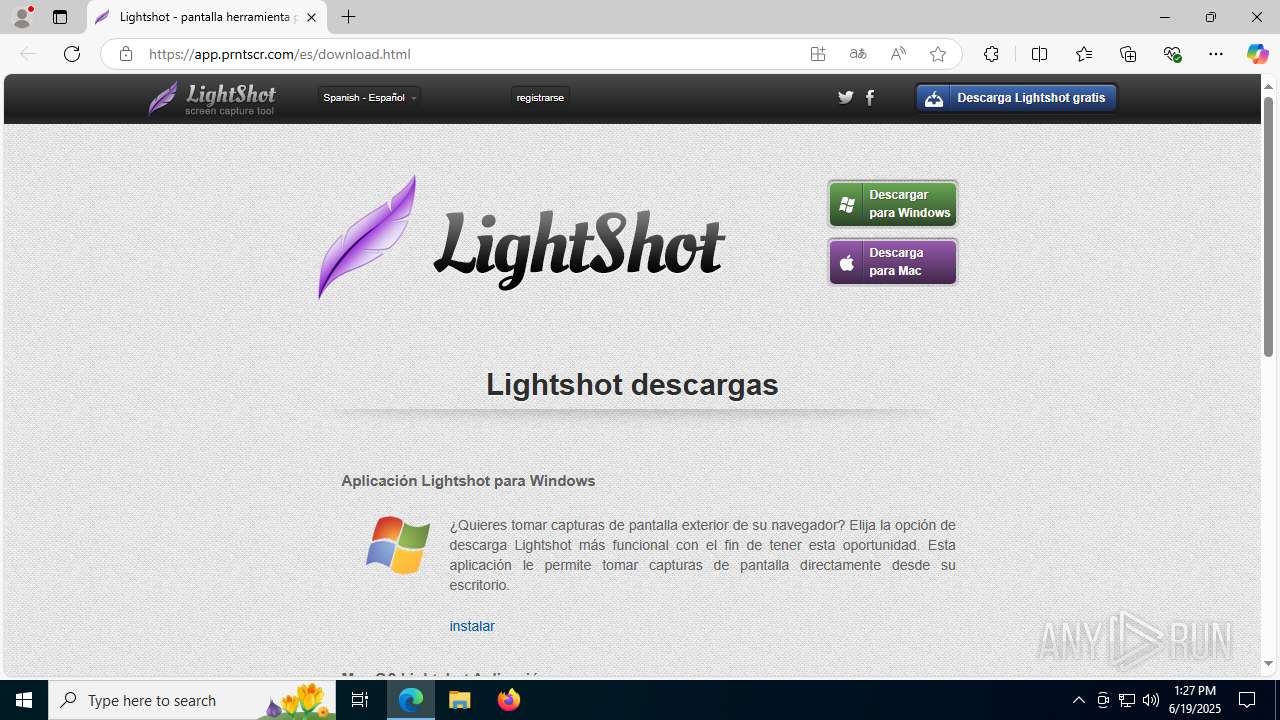The width and height of the screenshot is (1280, 720).
Task: Open the Edge profile icon
Action: [x=22, y=17]
